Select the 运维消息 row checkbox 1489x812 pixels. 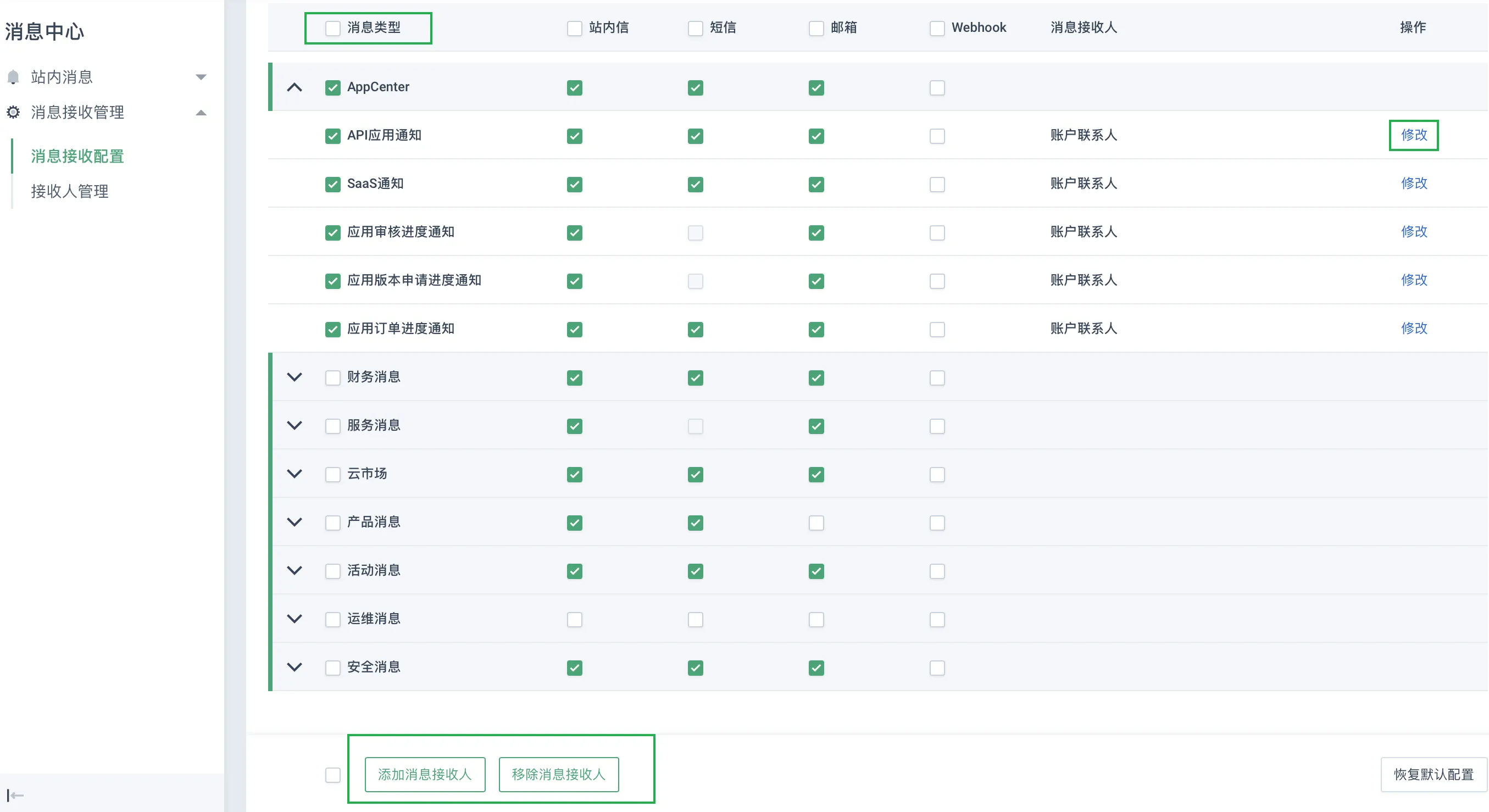[x=333, y=620]
